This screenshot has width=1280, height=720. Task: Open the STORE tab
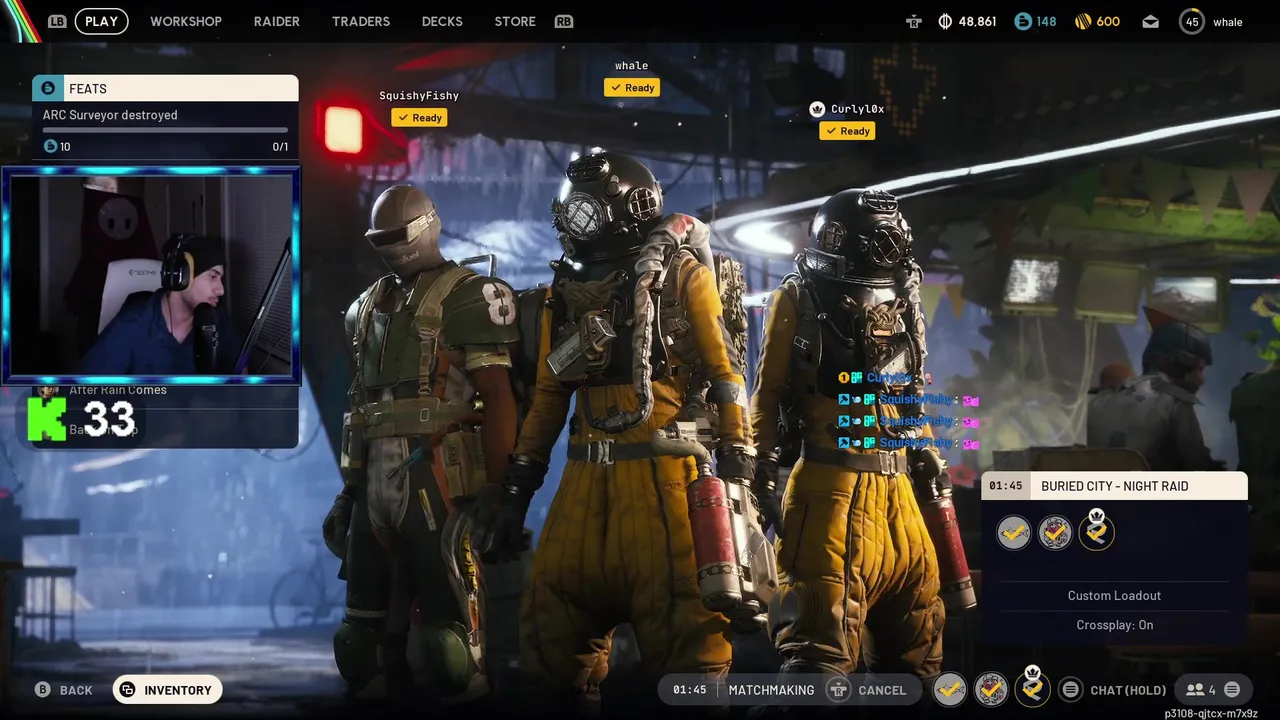(515, 21)
